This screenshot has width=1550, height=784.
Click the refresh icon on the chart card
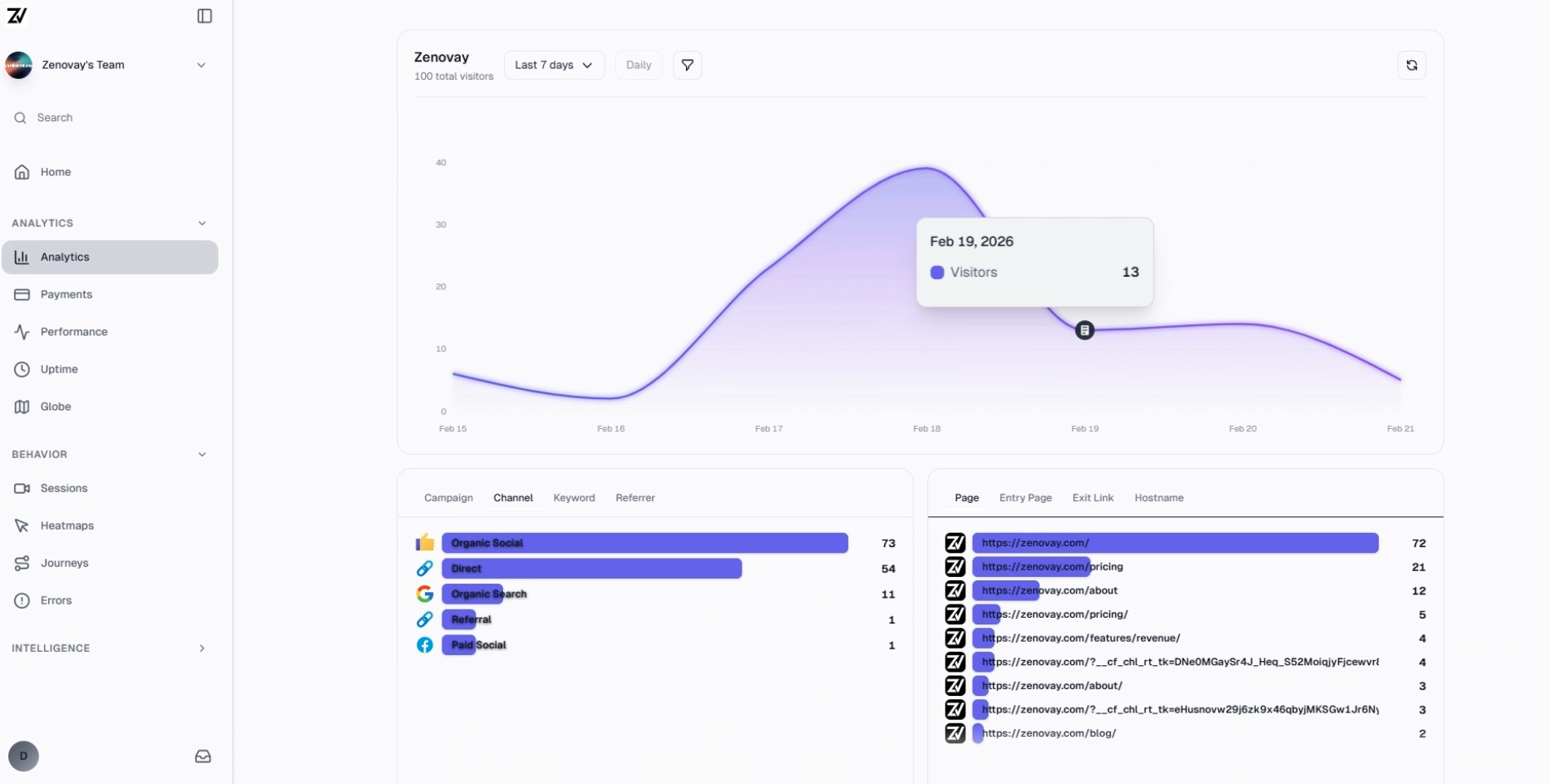pyautogui.click(x=1411, y=65)
